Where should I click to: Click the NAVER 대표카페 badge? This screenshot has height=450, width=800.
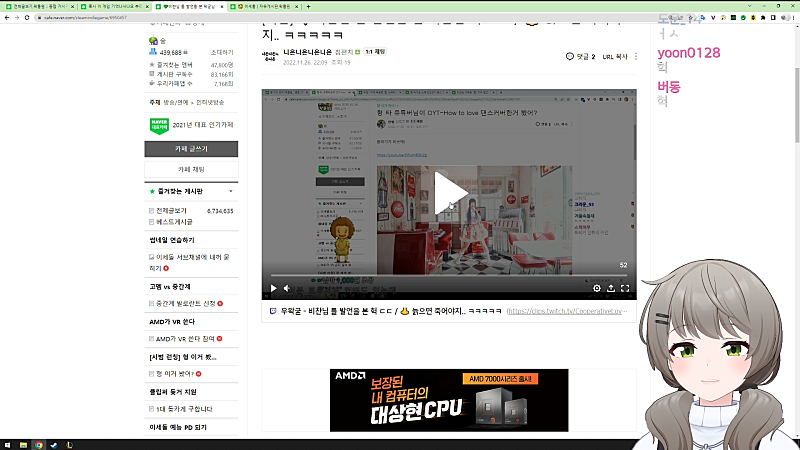159,126
